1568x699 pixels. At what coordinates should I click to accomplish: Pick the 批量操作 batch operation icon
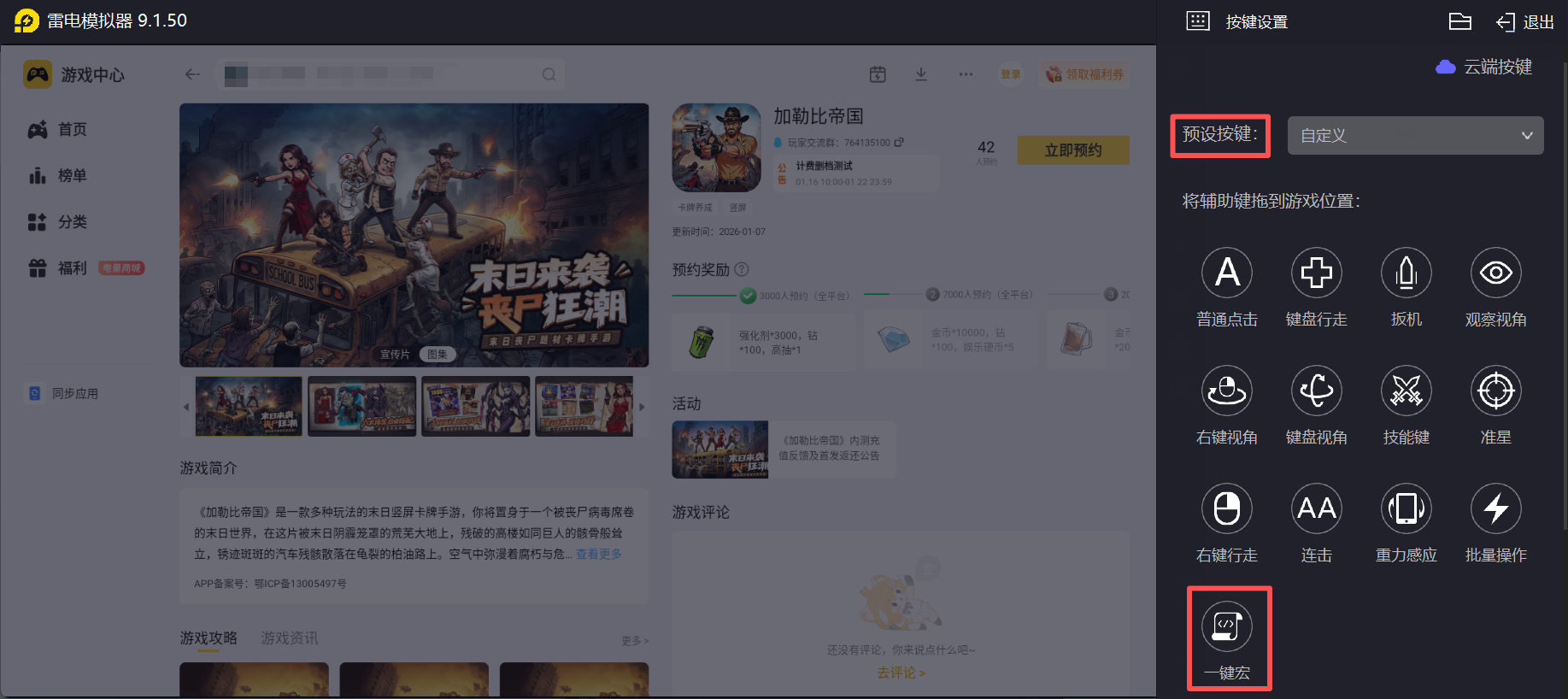1495,508
